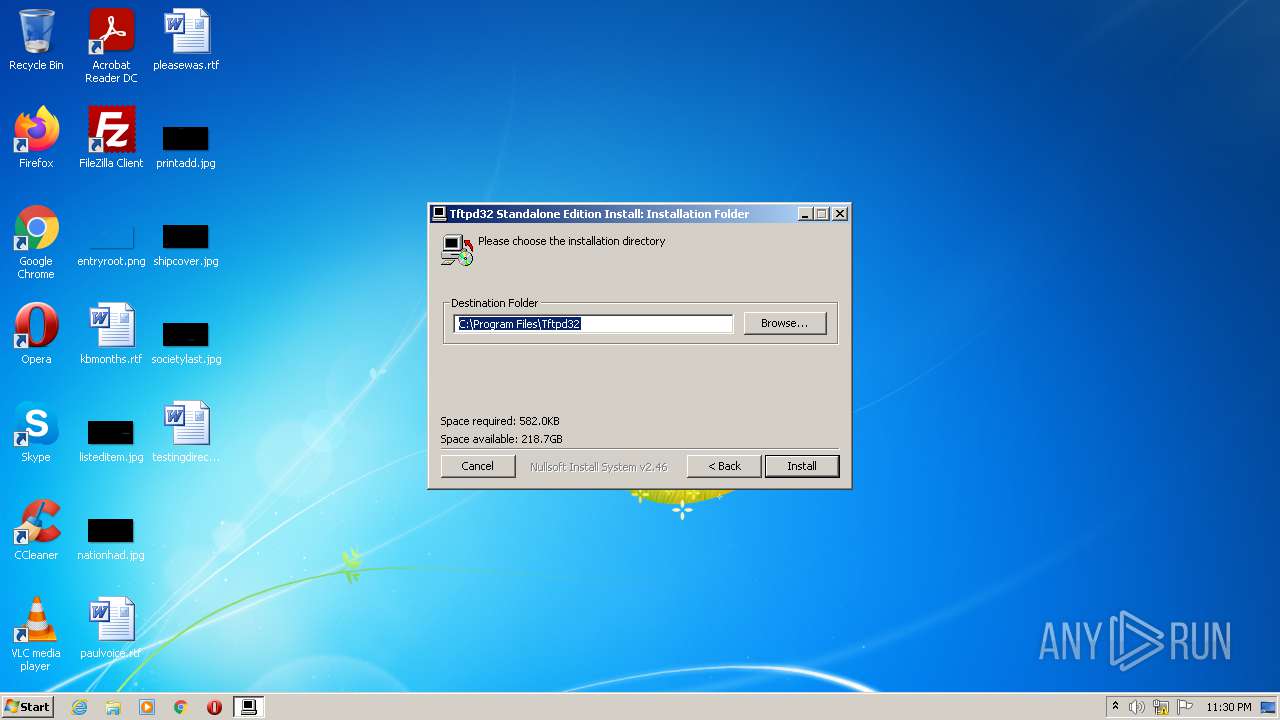Open Opera from the taskbar

pyautogui.click(x=214, y=707)
